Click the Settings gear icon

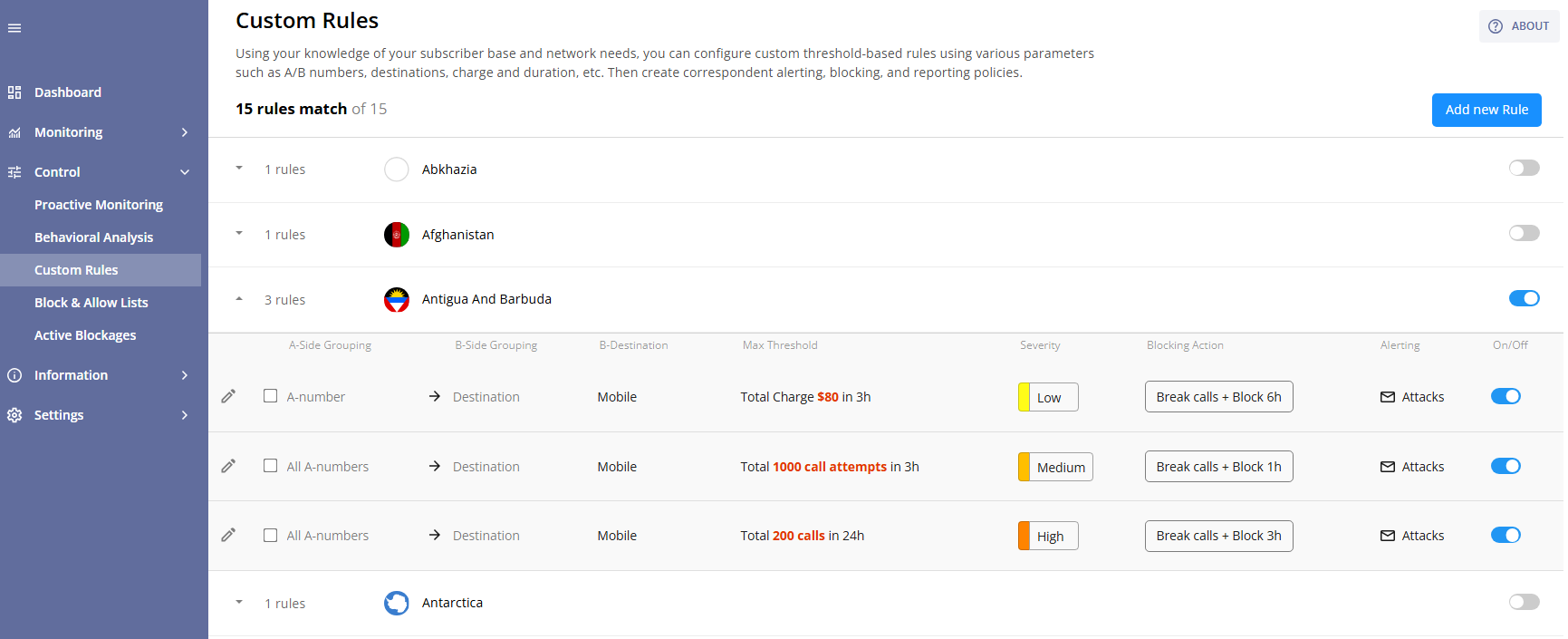click(14, 415)
